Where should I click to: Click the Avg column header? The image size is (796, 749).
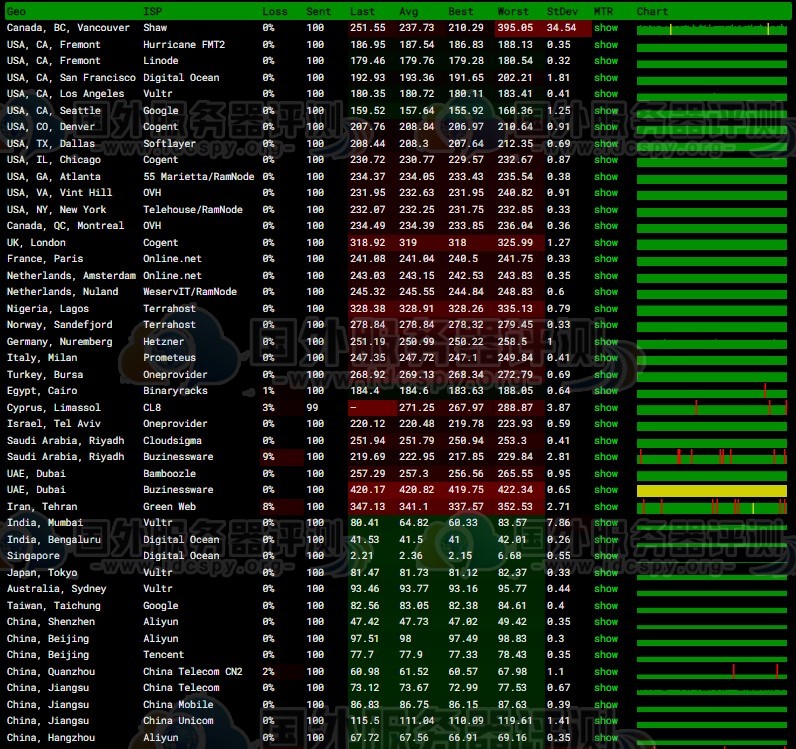409,11
